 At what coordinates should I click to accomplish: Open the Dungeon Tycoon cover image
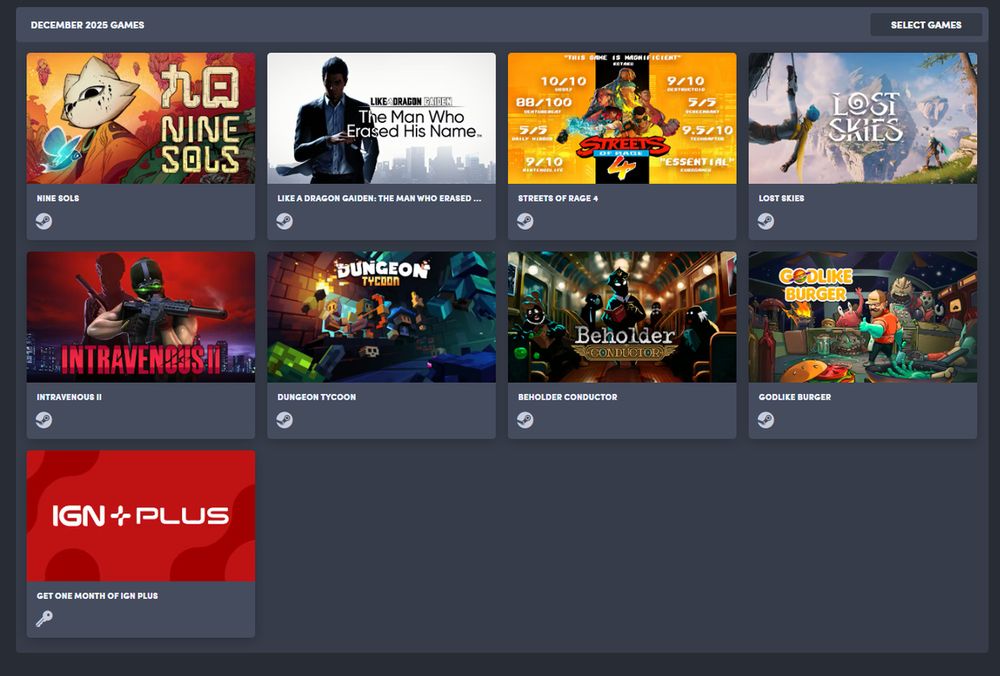point(381,317)
